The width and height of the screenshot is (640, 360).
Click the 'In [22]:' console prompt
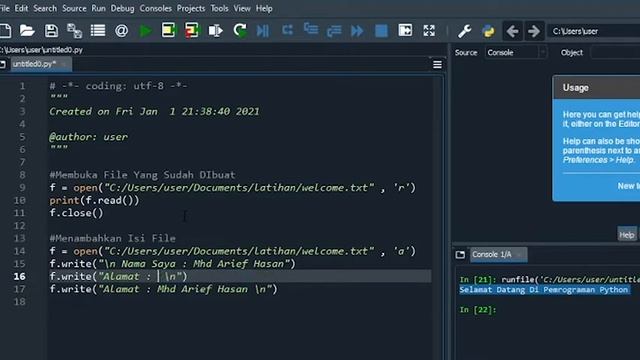point(478,310)
